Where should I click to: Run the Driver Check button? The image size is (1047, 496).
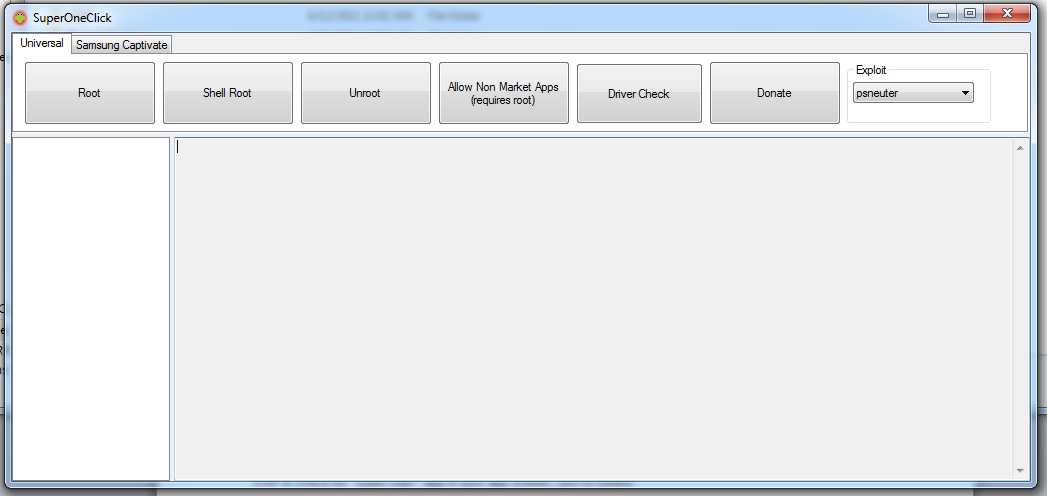point(638,93)
